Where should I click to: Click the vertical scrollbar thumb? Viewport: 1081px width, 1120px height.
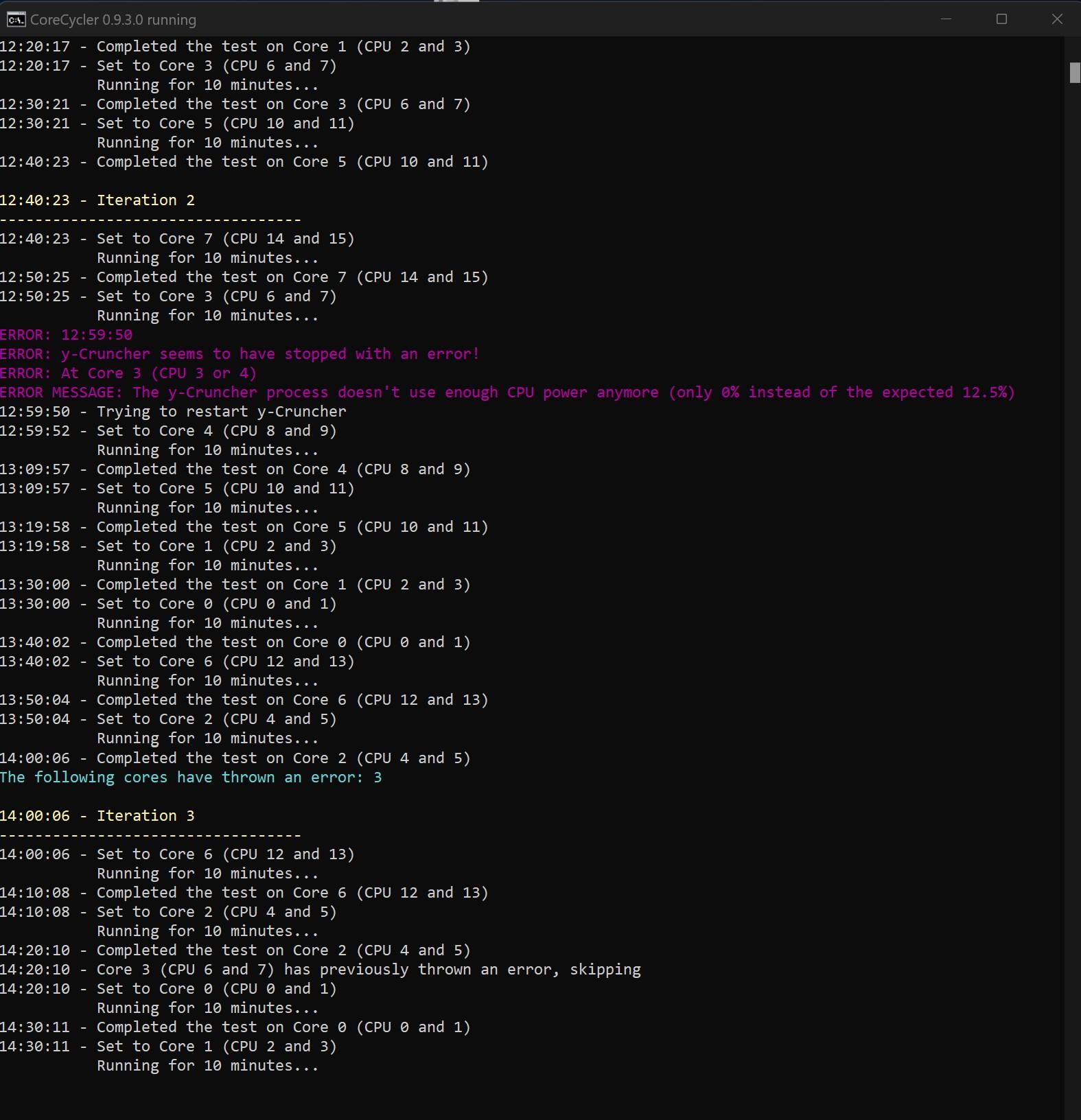pyautogui.click(x=1074, y=73)
